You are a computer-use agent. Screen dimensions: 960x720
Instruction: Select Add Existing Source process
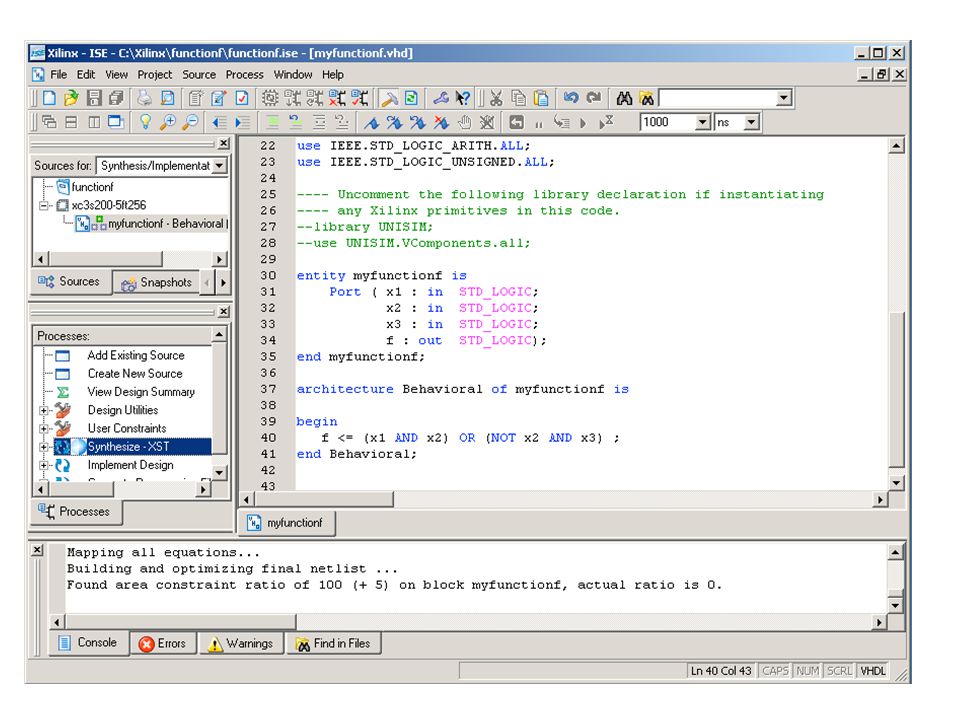click(135, 356)
